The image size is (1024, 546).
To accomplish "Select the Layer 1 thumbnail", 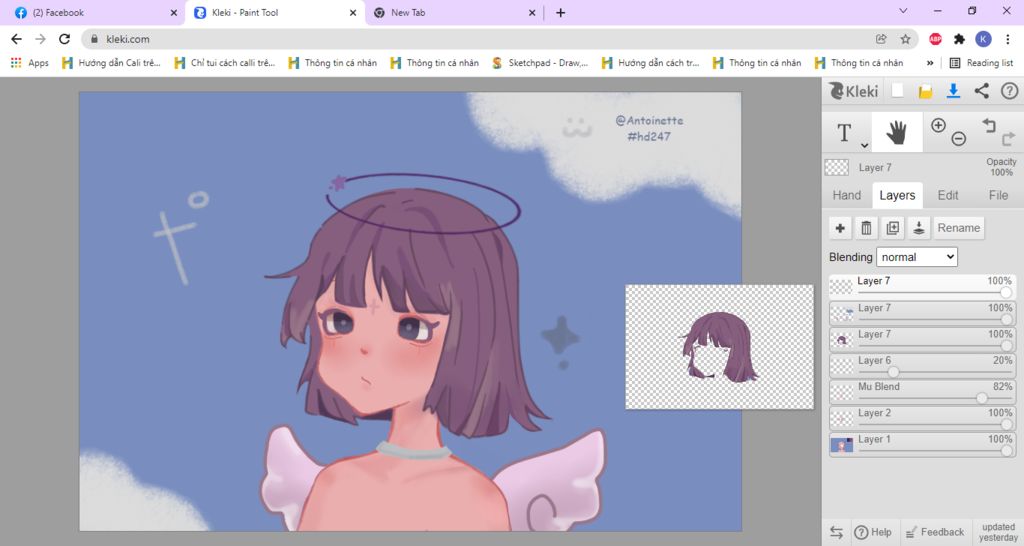I will click(841, 445).
